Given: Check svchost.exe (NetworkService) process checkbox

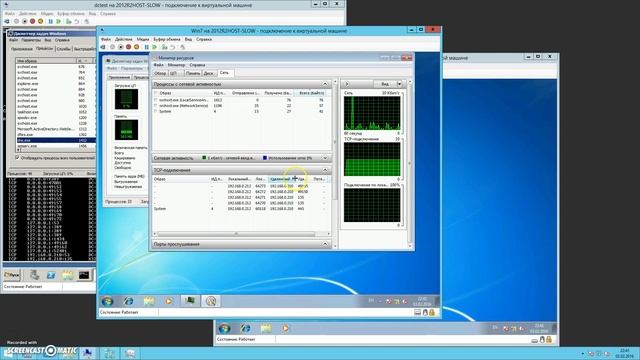Looking at the screenshot, I should point(156,105).
